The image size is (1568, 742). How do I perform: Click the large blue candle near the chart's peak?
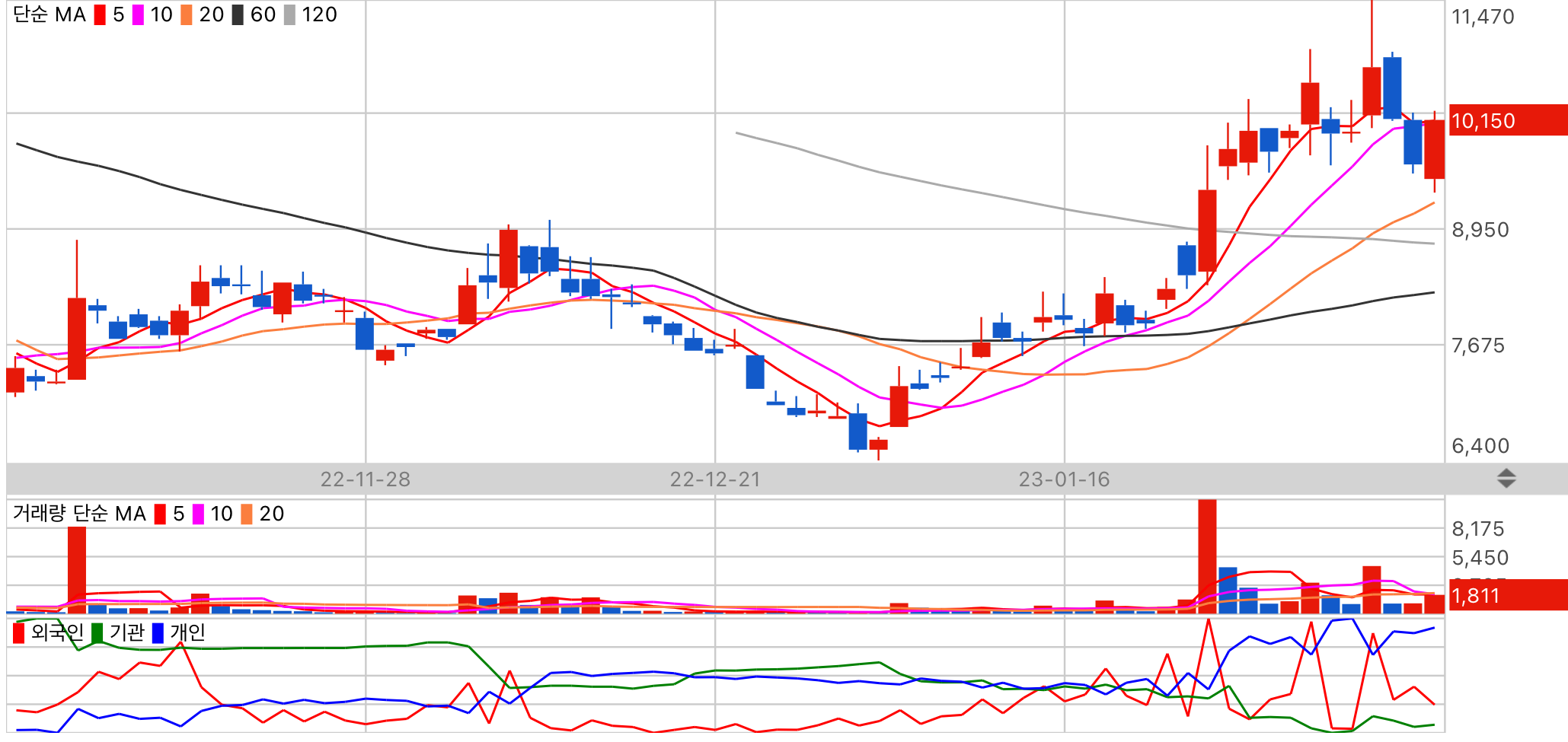[x=1392, y=88]
